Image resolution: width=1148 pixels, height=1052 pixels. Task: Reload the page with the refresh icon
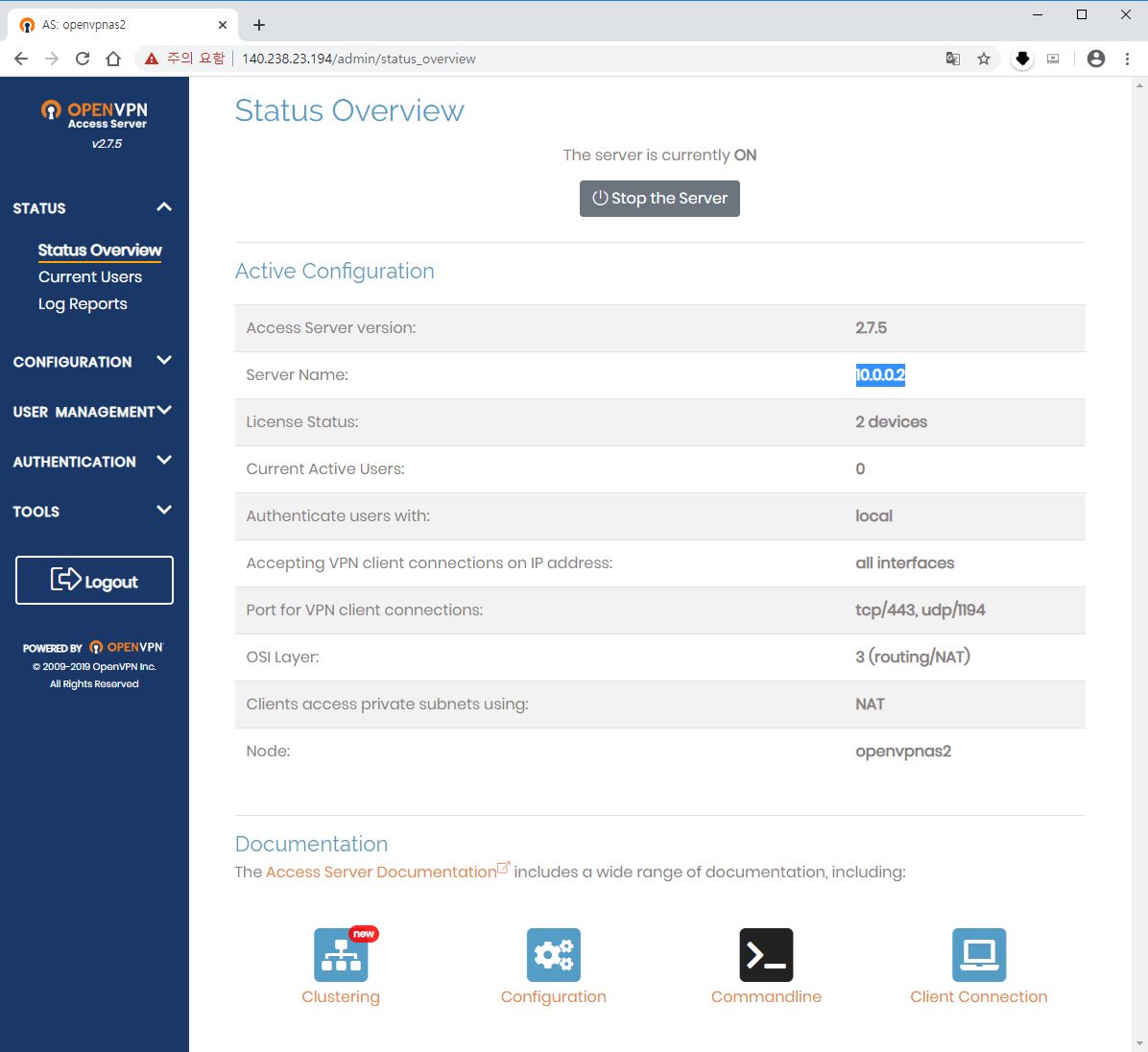[x=83, y=59]
